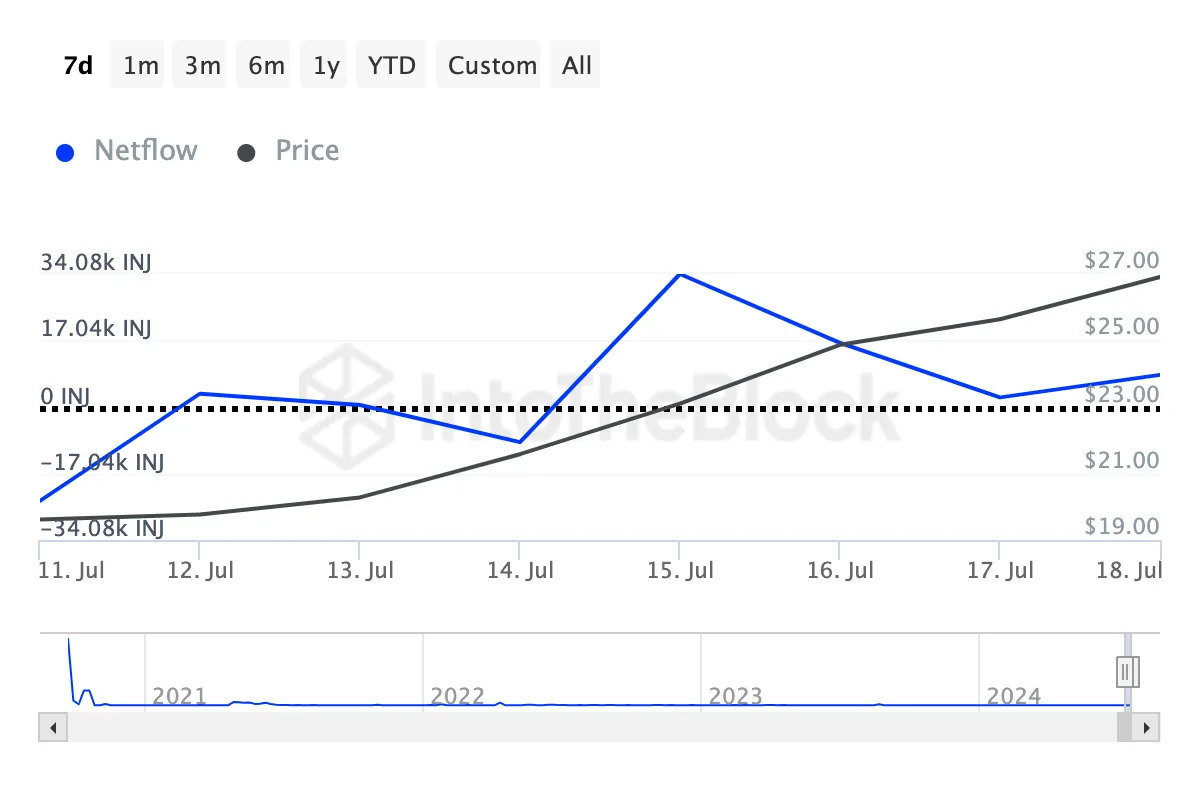Viewport: 1200px width, 800px height.
Task: Toggle the Netflow series legend
Action: [x=145, y=151]
